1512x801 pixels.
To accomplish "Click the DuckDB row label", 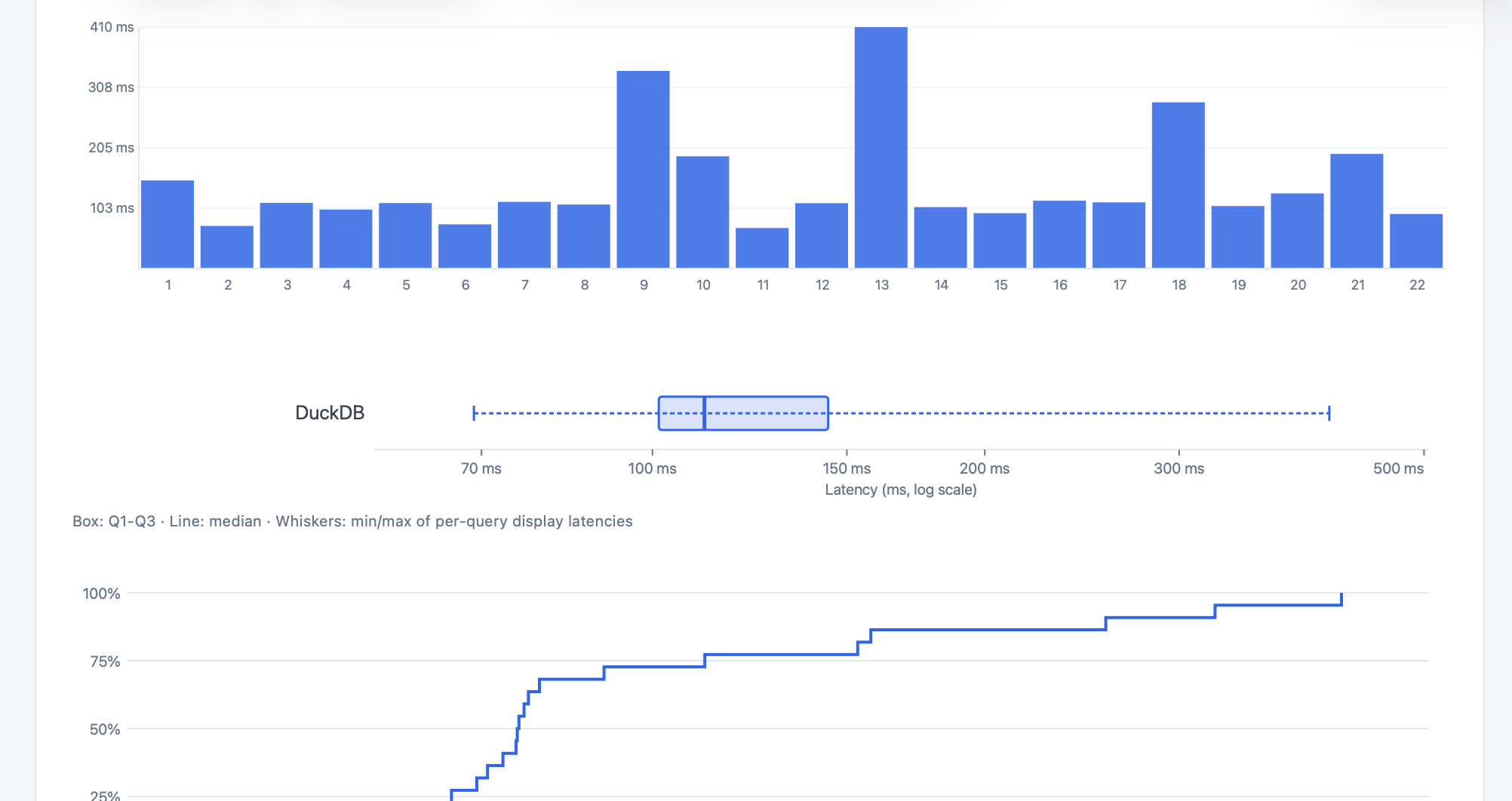I will pyautogui.click(x=330, y=413).
